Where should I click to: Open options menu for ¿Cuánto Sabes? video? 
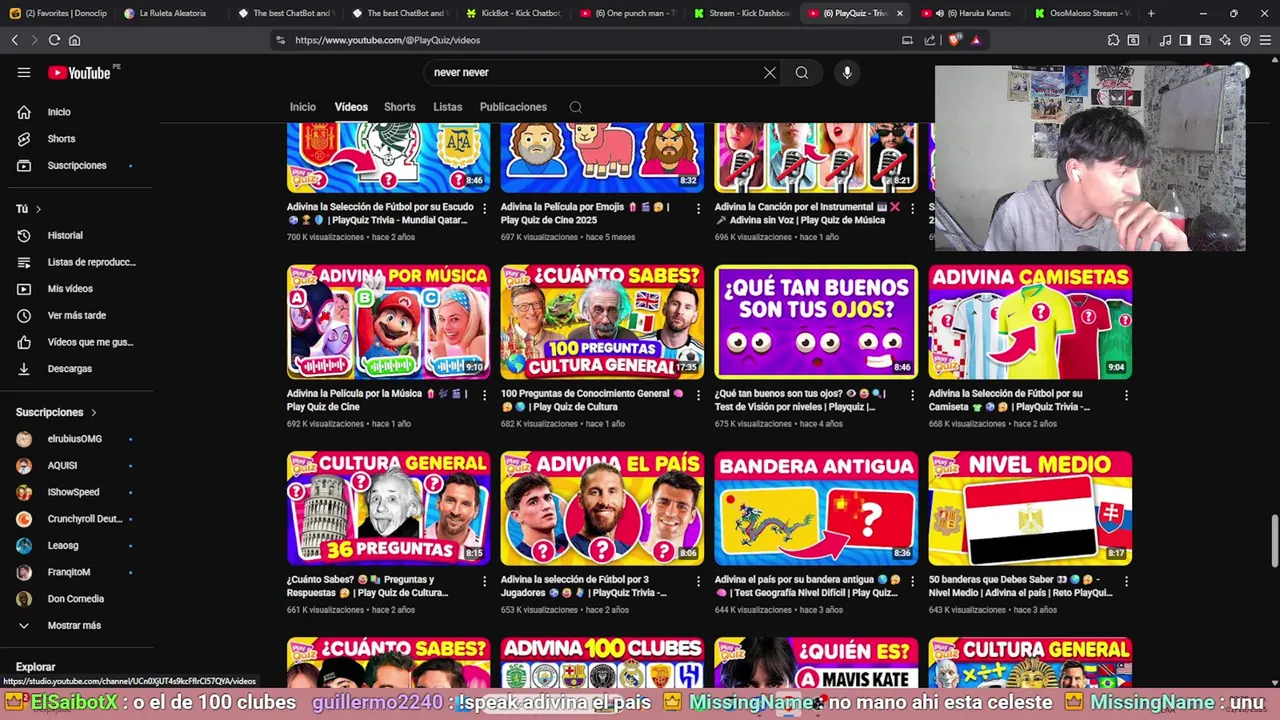click(x=484, y=581)
